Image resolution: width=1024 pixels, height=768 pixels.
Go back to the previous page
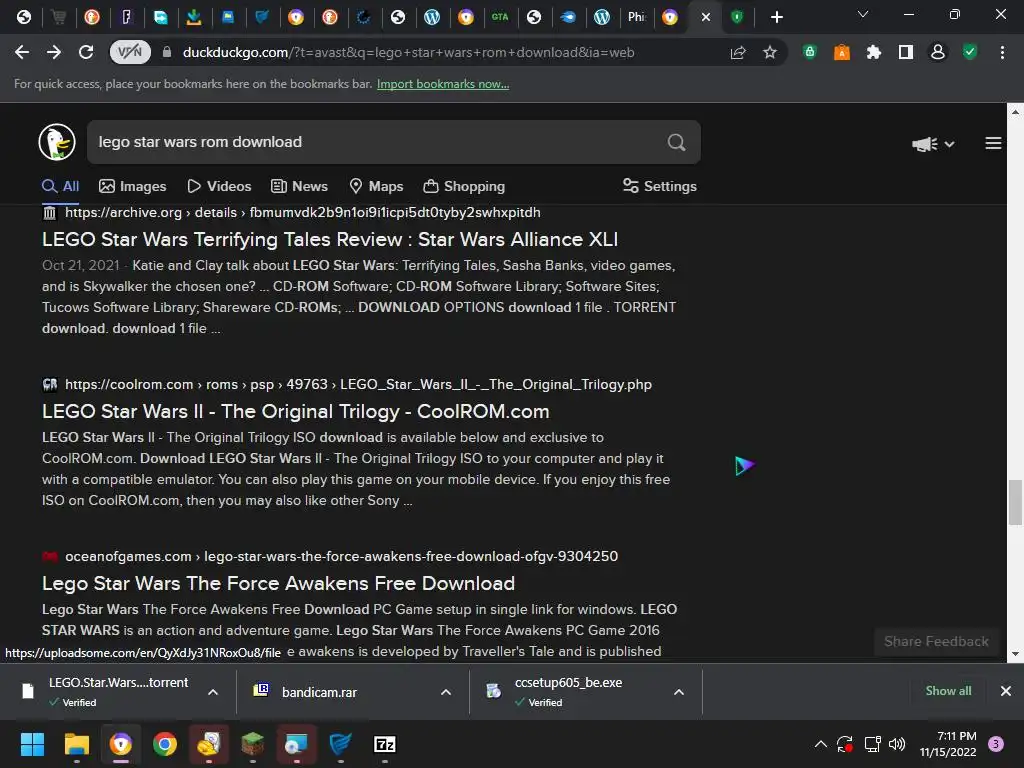(x=22, y=52)
